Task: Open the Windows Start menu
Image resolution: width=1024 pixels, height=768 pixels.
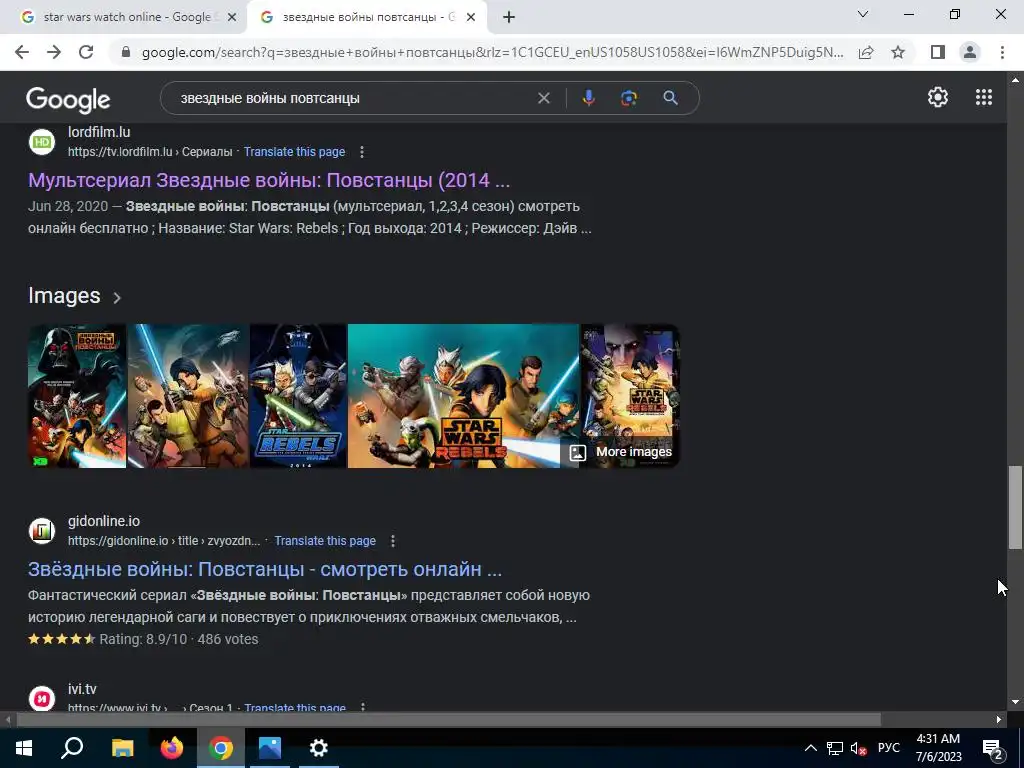Action: click(24, 748)
